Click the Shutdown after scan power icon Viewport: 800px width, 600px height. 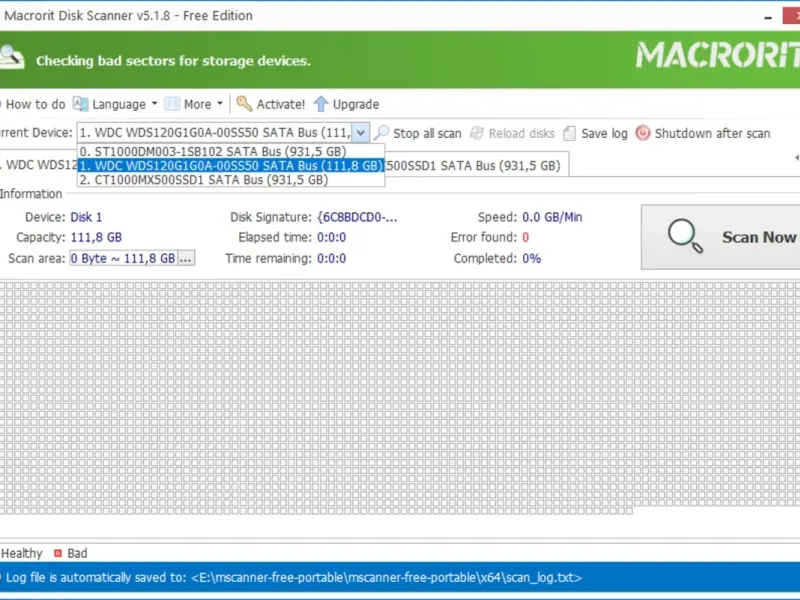coord(642,133)
